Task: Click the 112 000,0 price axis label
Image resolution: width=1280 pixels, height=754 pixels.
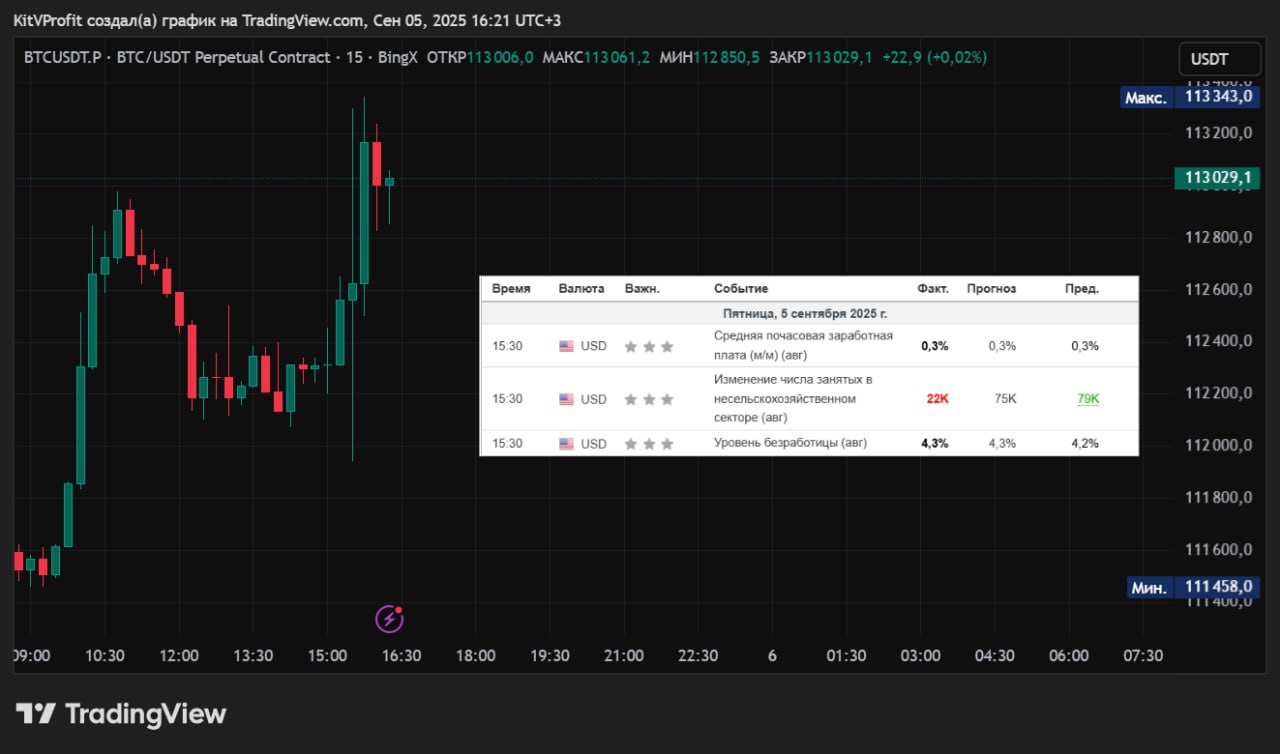Action: tap(1218, 445)
